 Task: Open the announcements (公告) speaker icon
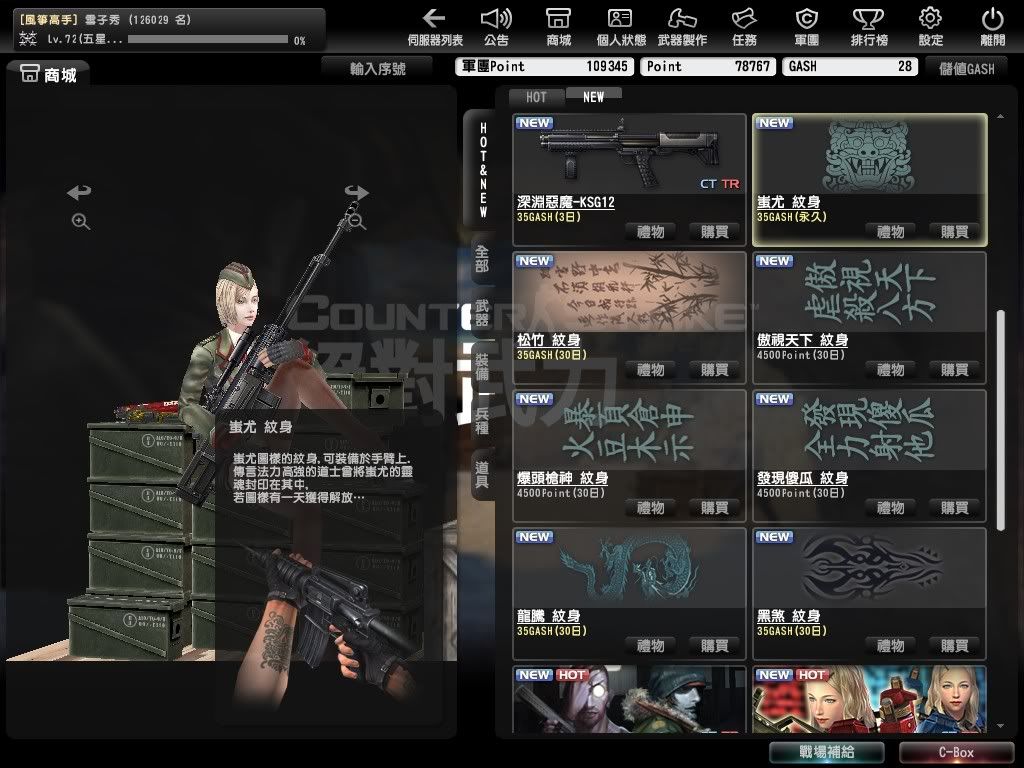point(496,19)
